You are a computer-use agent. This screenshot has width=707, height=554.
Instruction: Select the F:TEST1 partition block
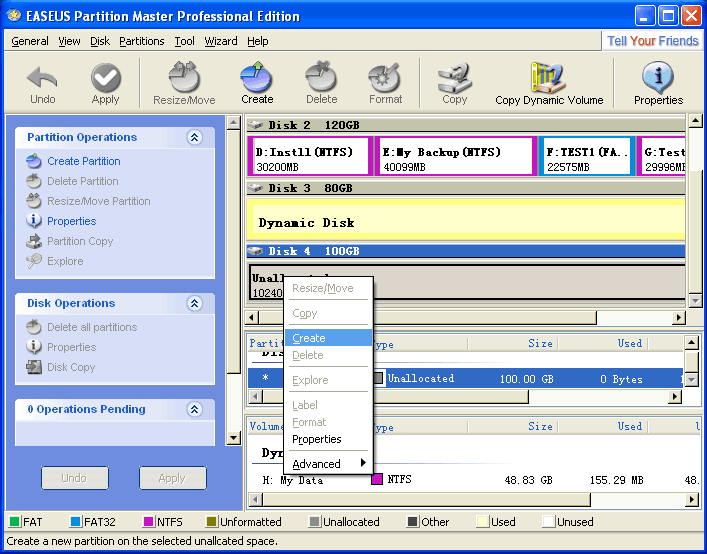587,156
